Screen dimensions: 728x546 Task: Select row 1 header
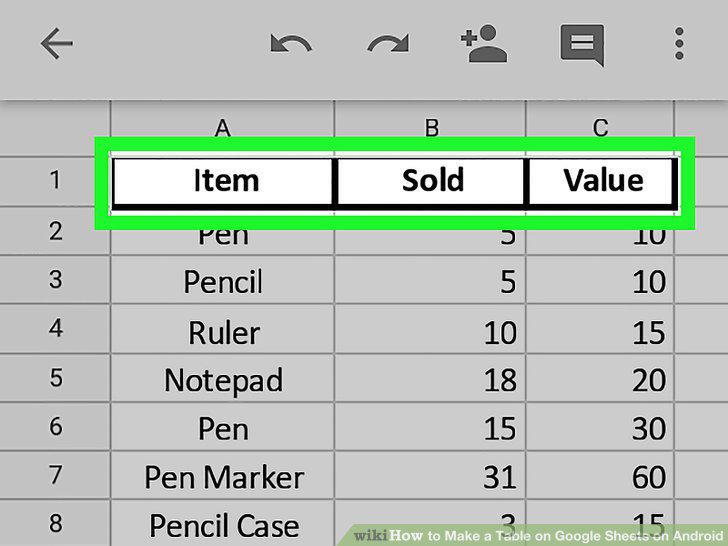tap(55, 181)
